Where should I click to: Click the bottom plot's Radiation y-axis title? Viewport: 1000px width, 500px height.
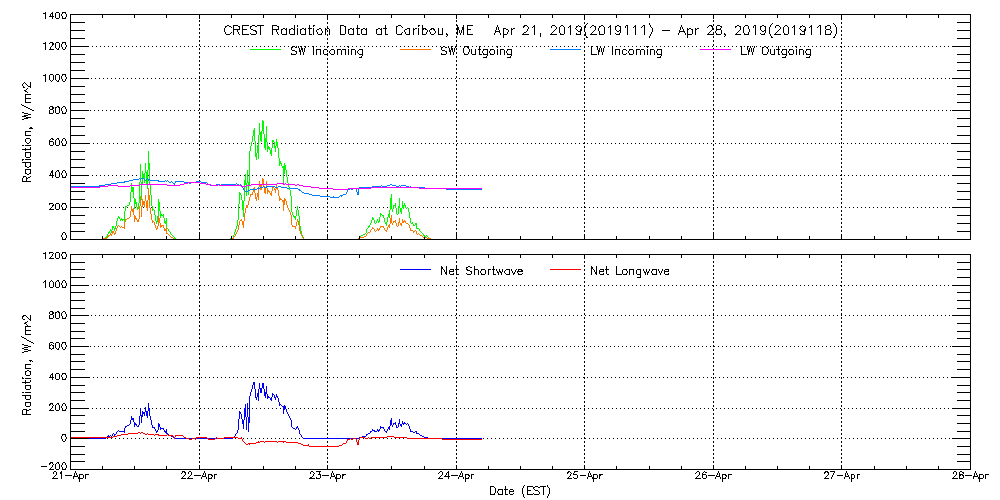(29, 361)
